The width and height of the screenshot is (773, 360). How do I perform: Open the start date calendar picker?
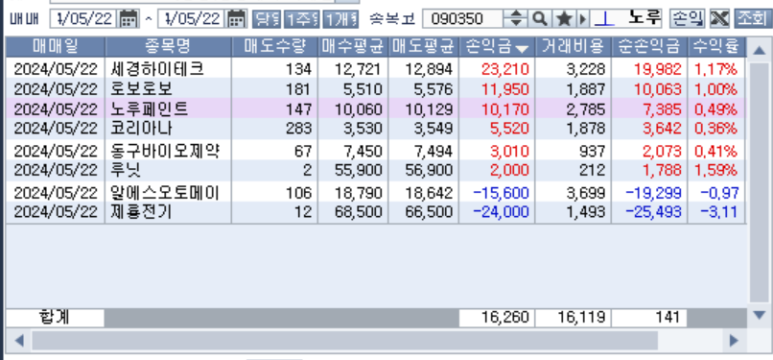click(129, 19)
